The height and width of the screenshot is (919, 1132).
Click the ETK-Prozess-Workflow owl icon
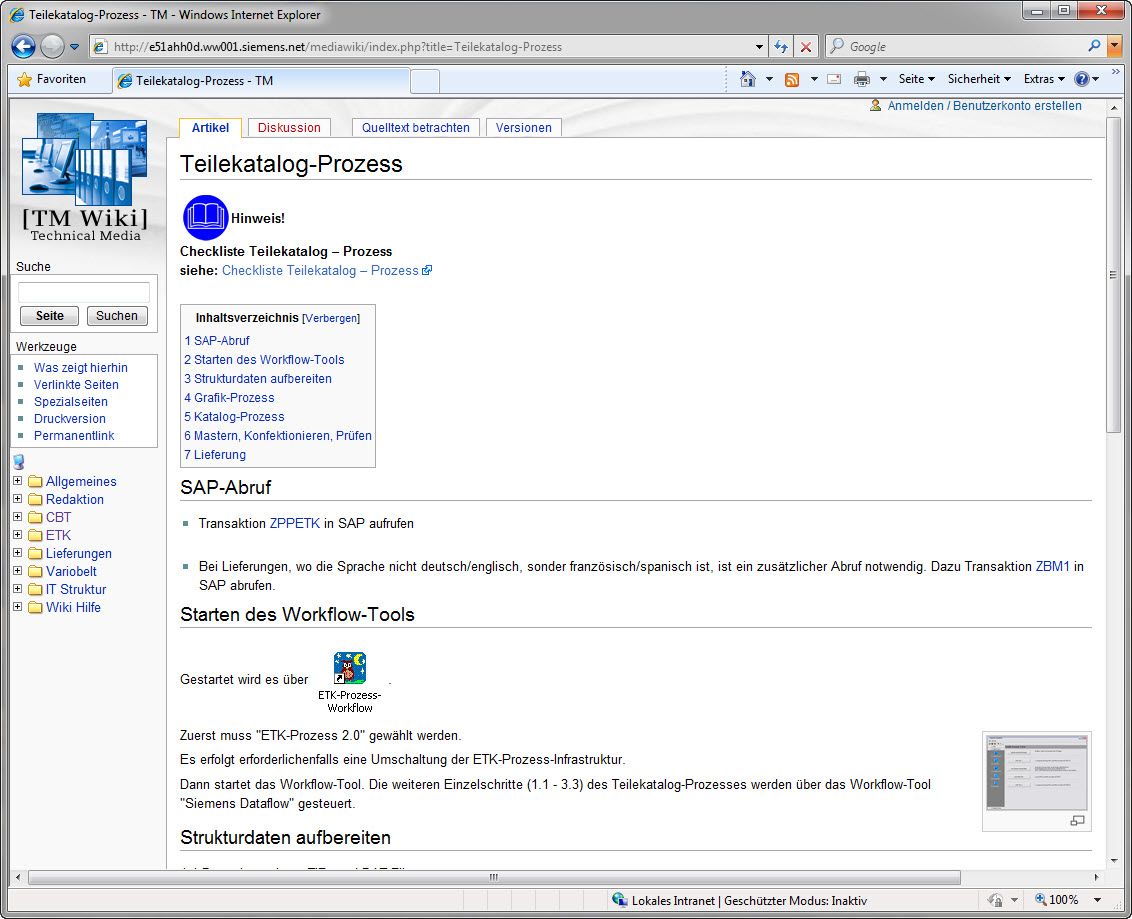pos(349,668)
